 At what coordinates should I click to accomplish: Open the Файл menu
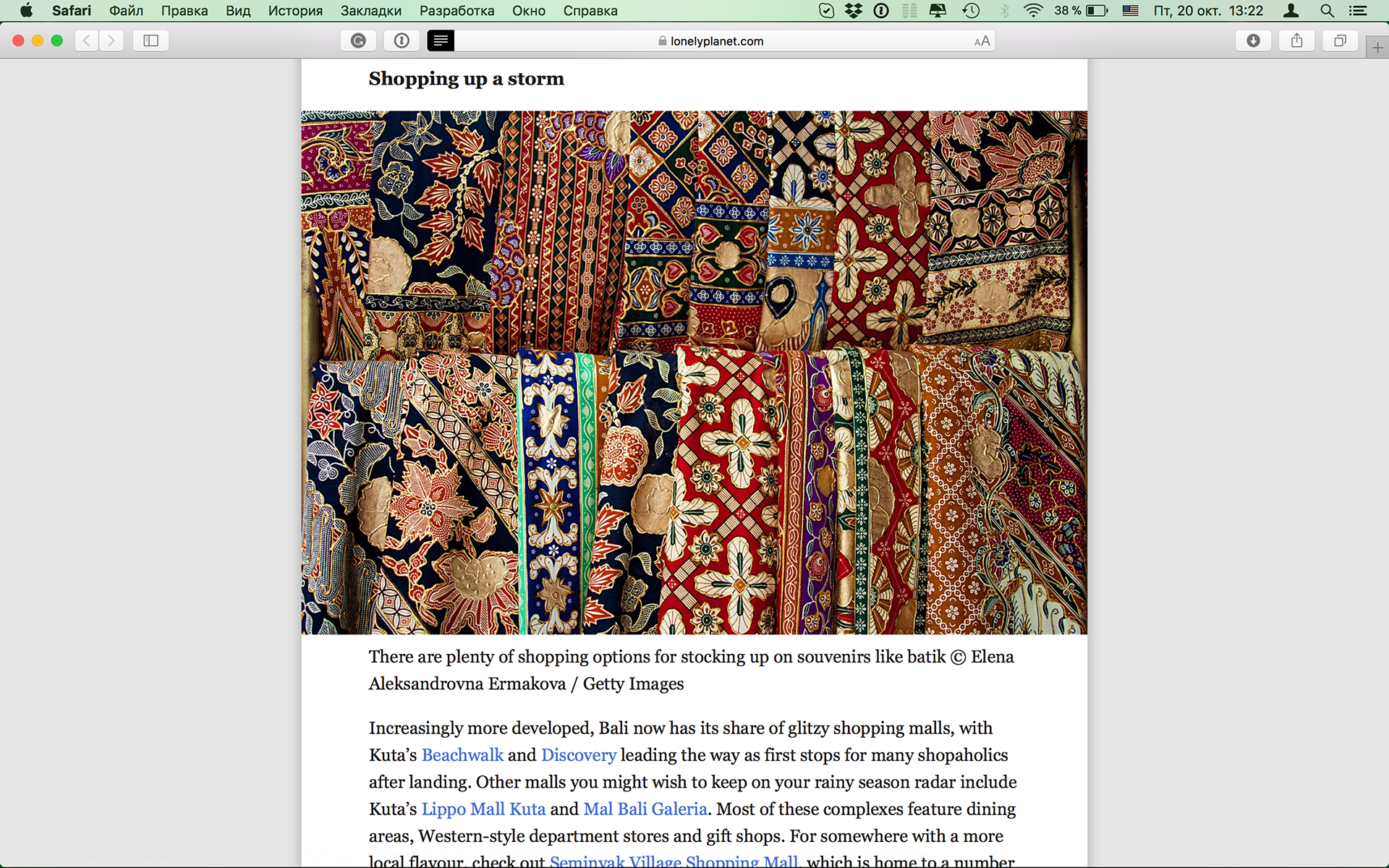[x=127, y=11]
